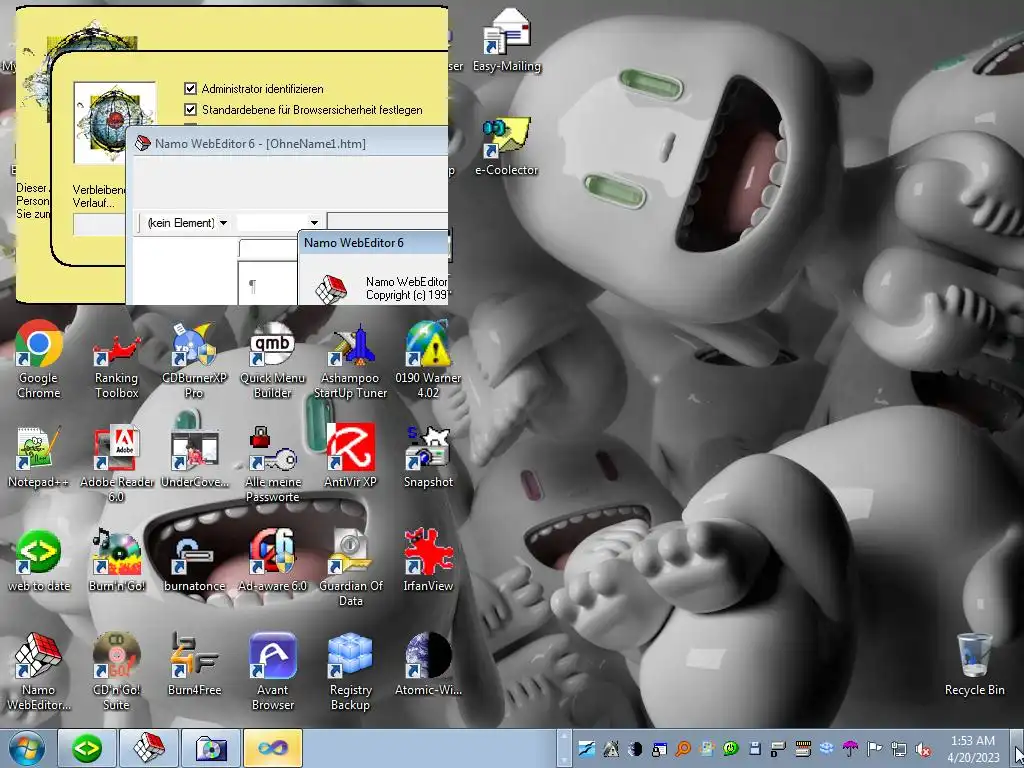Open Ad-aware 6.0 desktop icon

tap(272, 560)
